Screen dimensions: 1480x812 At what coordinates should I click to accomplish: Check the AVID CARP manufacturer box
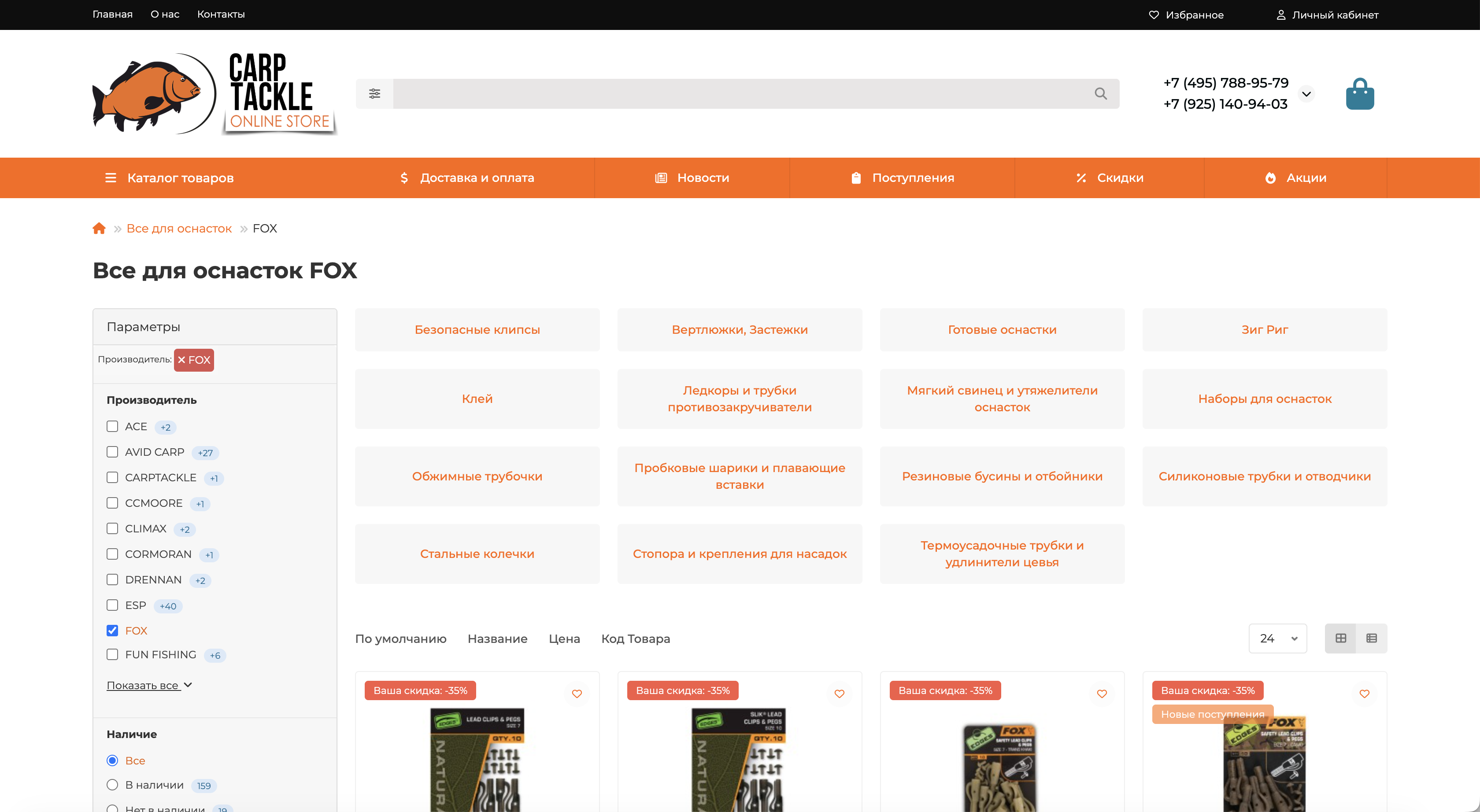(113, 452)
